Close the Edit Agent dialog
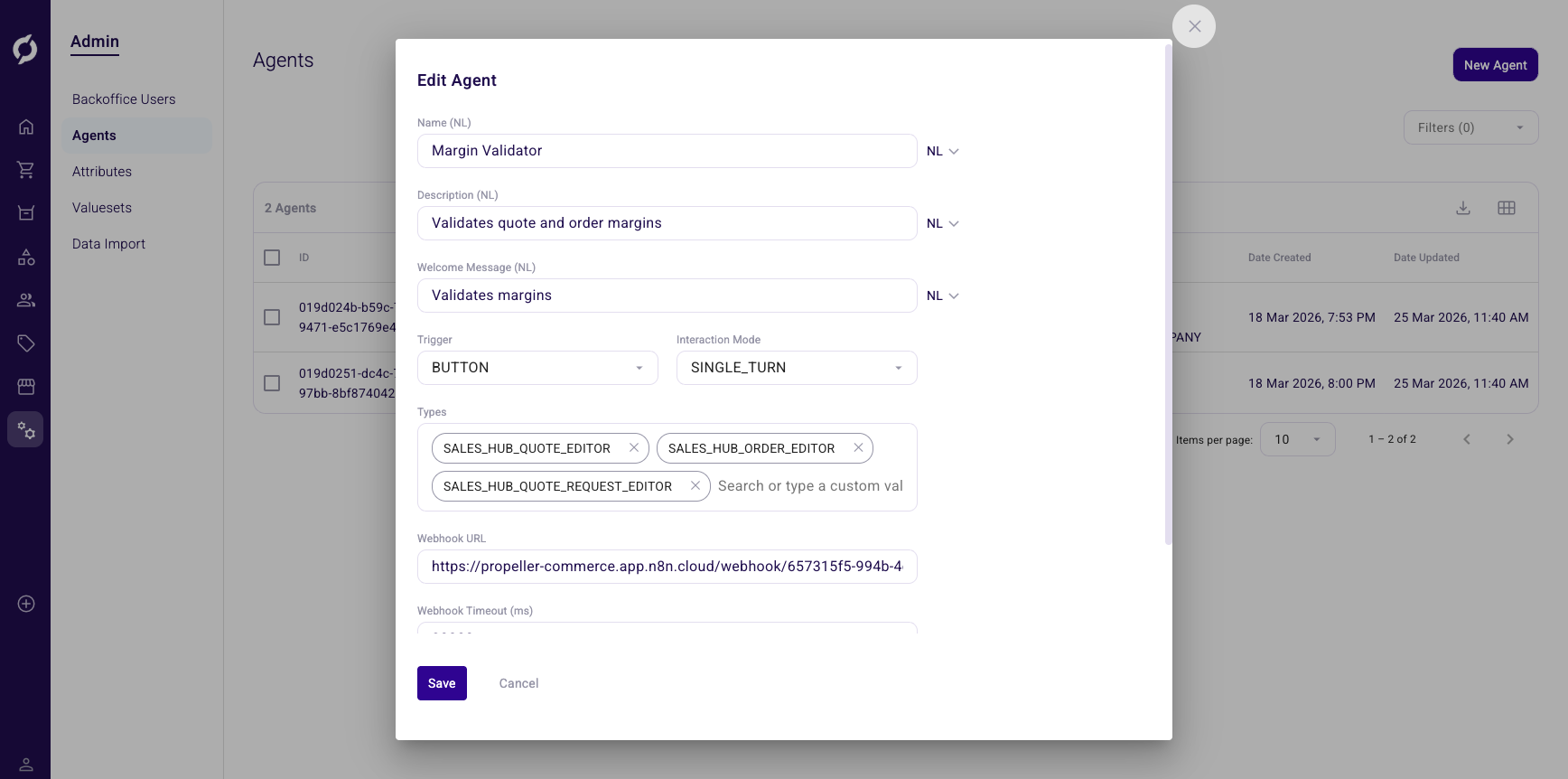Viewport: 1568px width, 779px height. [x=1194, y=26]
